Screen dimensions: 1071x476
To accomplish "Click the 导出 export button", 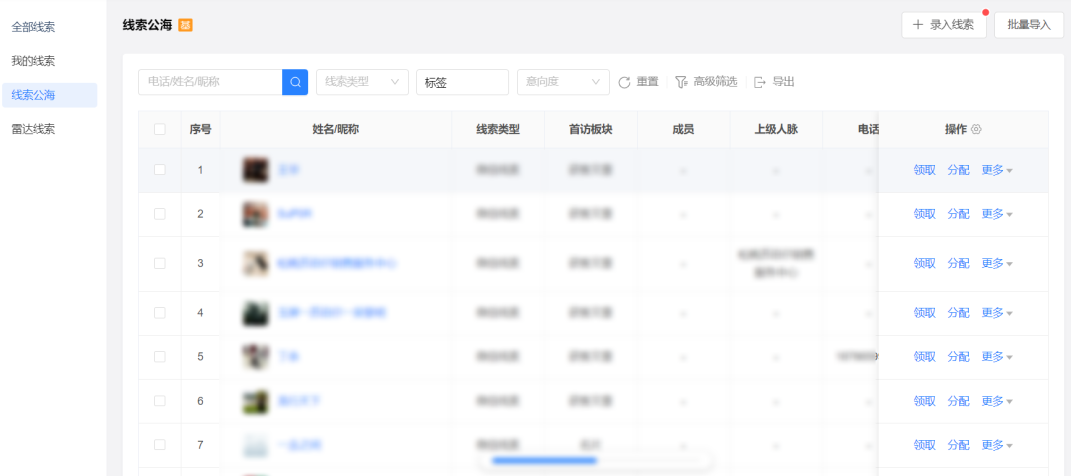I will tap(775, 82).
